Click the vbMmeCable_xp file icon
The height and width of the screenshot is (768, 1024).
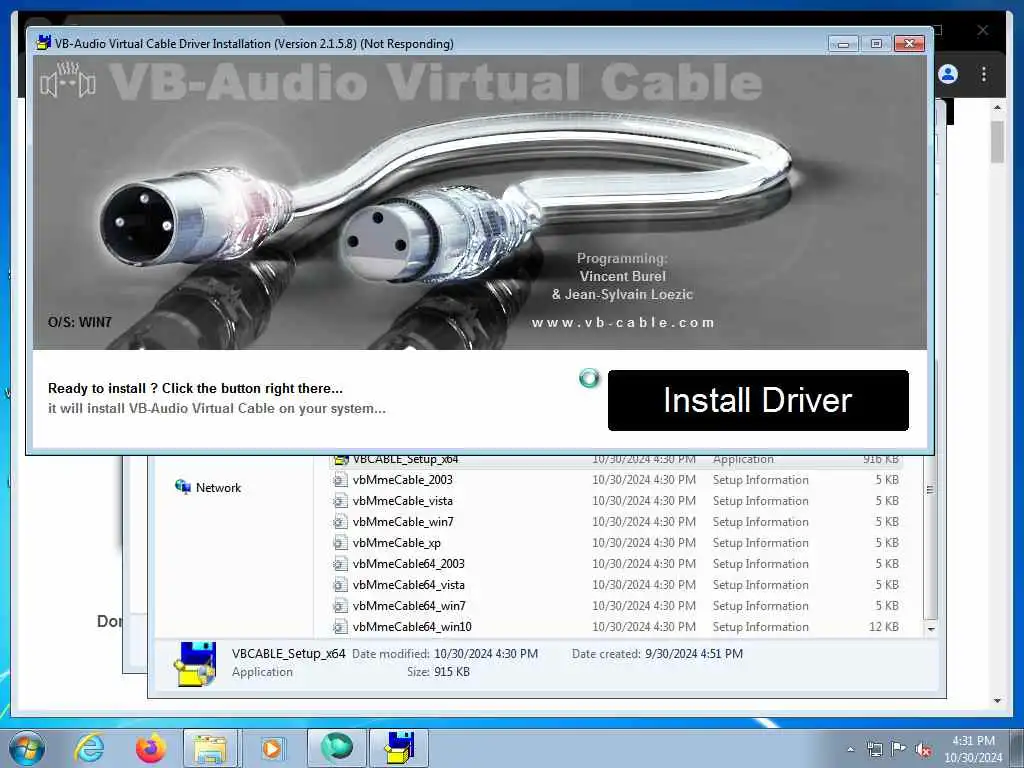coord(340,543)
